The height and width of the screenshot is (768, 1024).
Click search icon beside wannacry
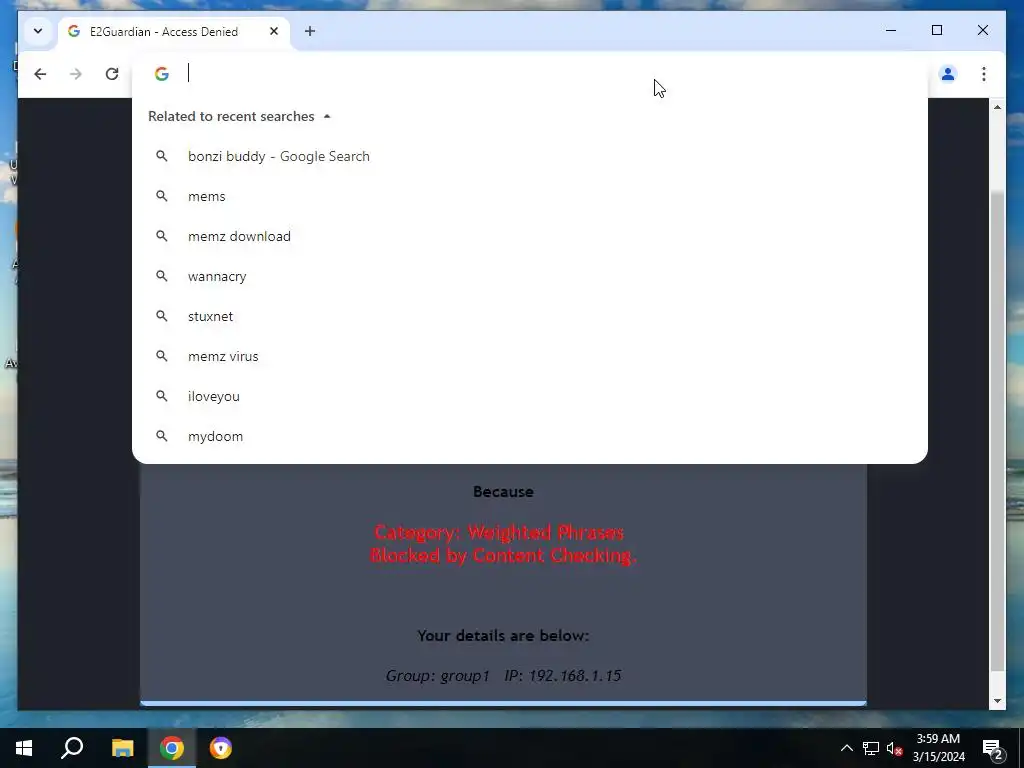[161, 276]
